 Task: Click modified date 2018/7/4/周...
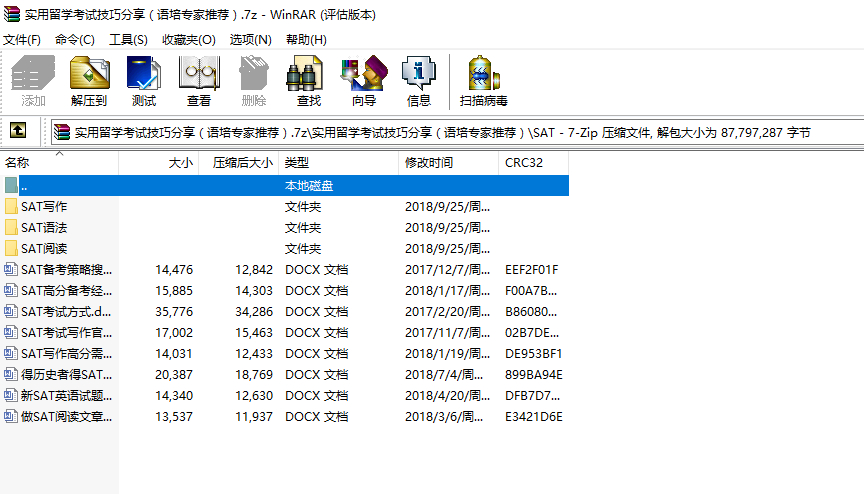[444, 374]
